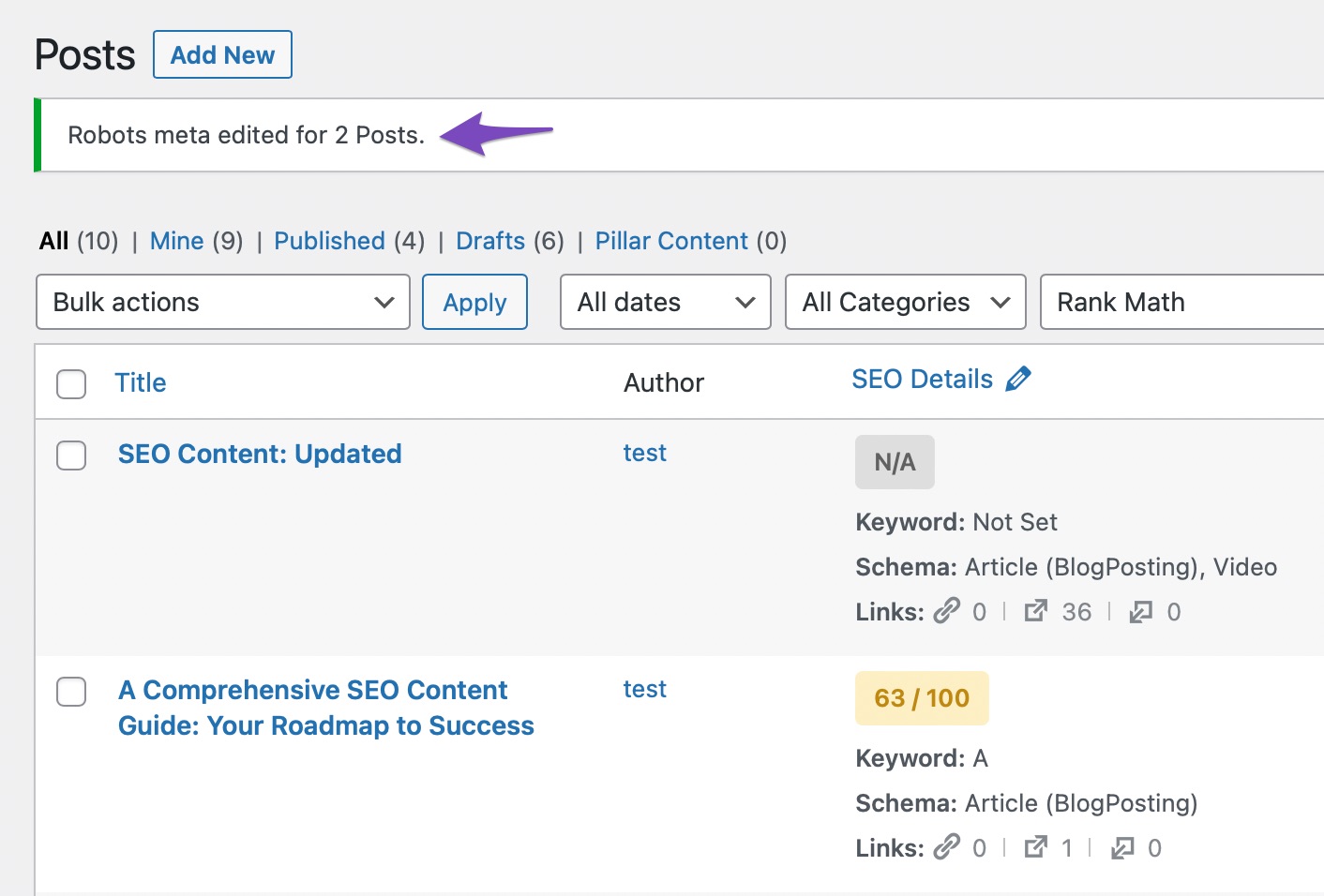The image size is (1324, 896).
Task: Click internal links icon in SEO Content: Updated row
Action: click(947, 611)
